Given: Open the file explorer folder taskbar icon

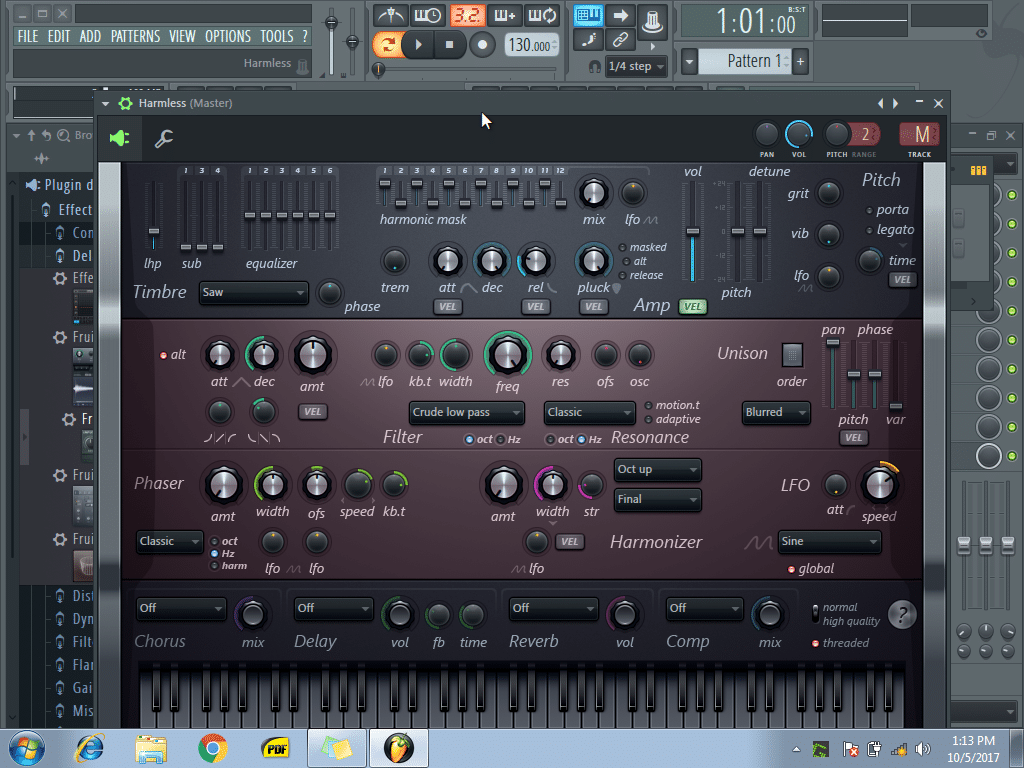Looking at the screenshot, I should point(151,748).
